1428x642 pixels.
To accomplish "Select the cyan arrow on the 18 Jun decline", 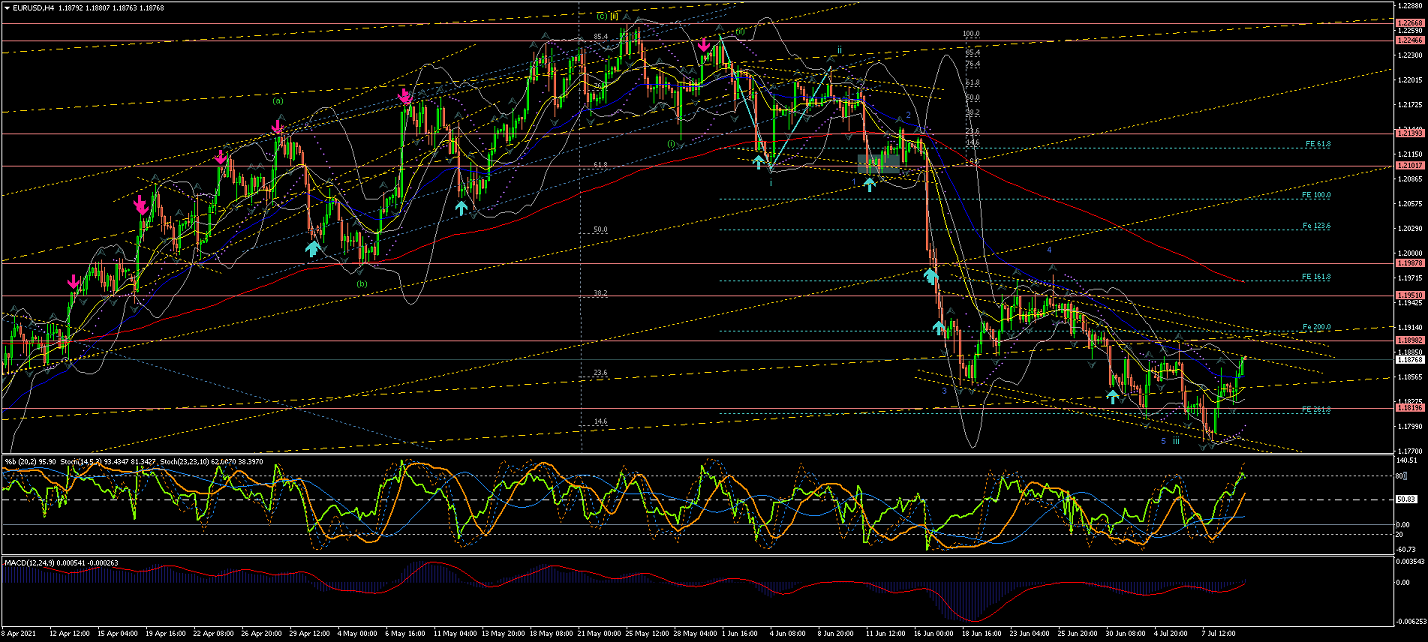I will 939,326.
